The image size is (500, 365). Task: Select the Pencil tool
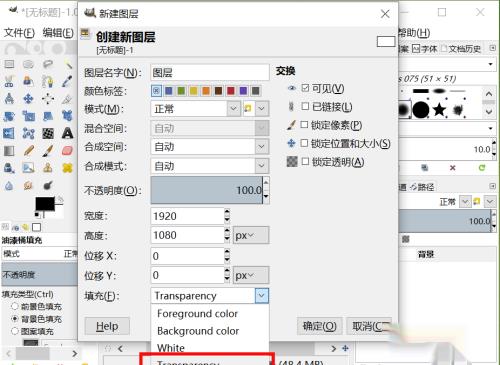[29, 151]
